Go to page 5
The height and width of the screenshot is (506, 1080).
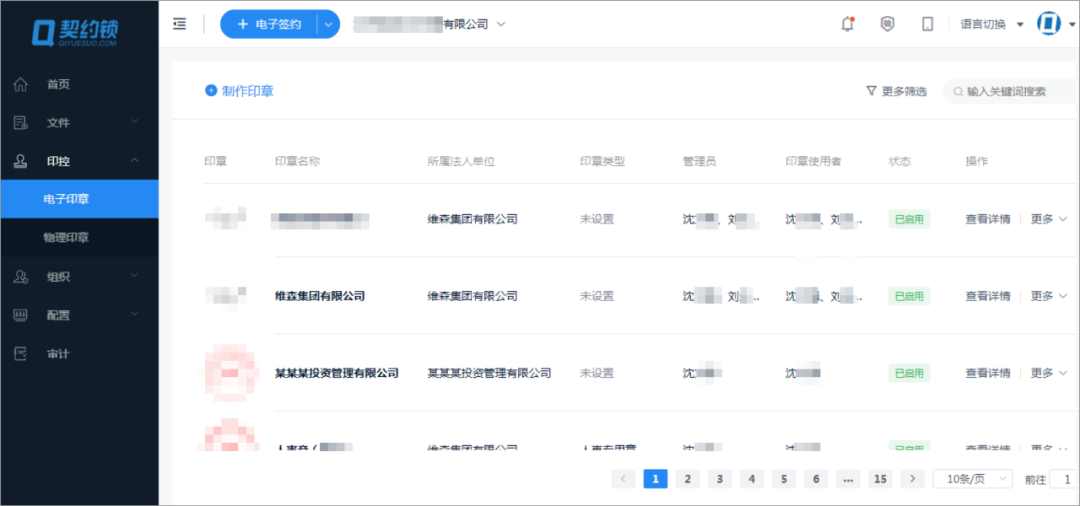click(x=784, y=478)
